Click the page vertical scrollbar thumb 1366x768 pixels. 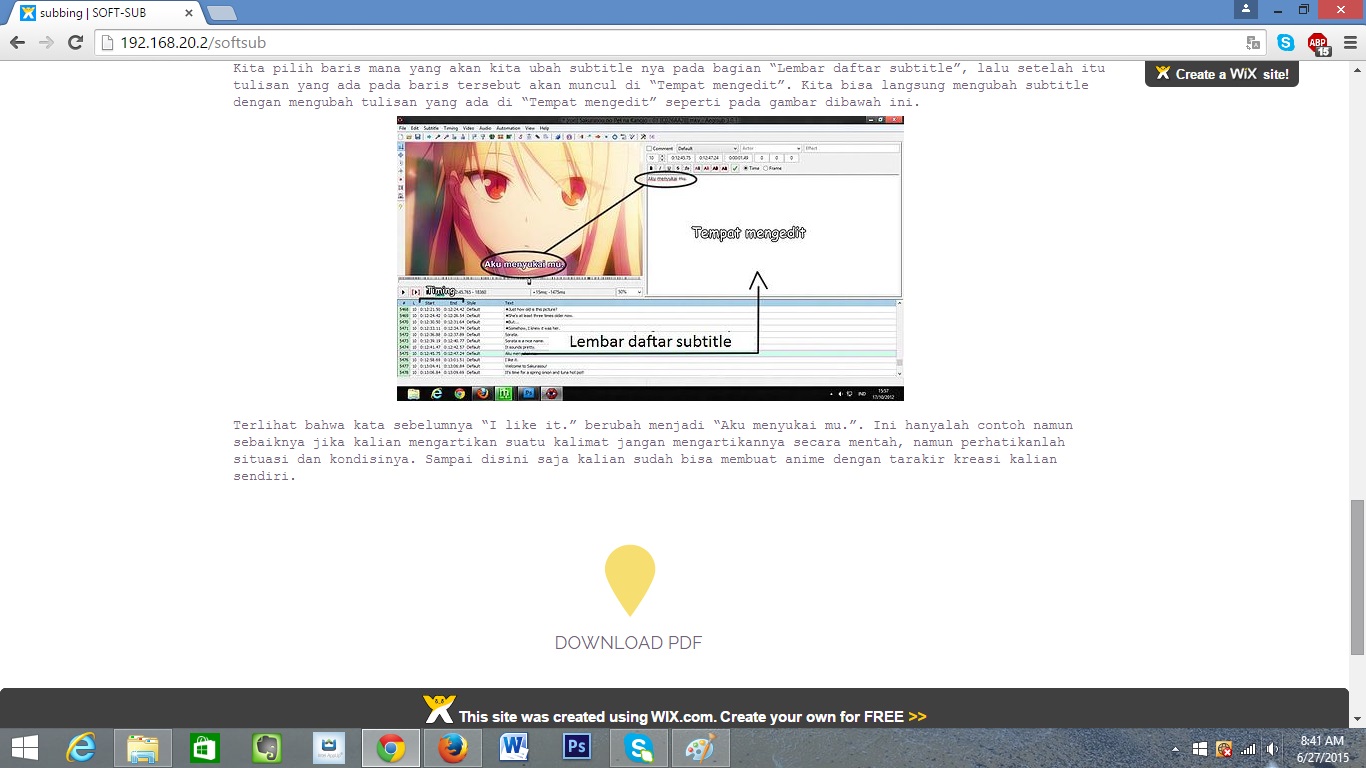tap(1357, 577)
